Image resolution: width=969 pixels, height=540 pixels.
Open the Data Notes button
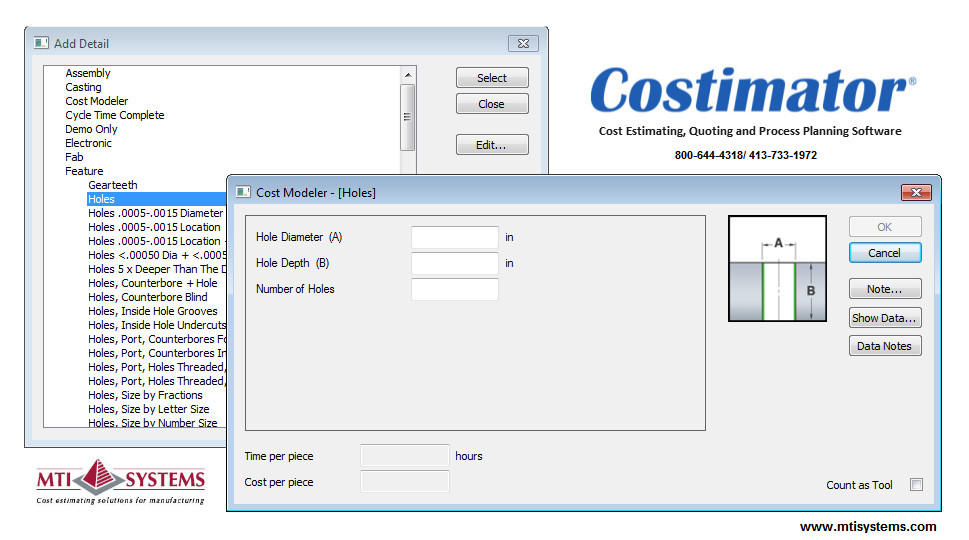pyautogui.click(x=884, y=346)
